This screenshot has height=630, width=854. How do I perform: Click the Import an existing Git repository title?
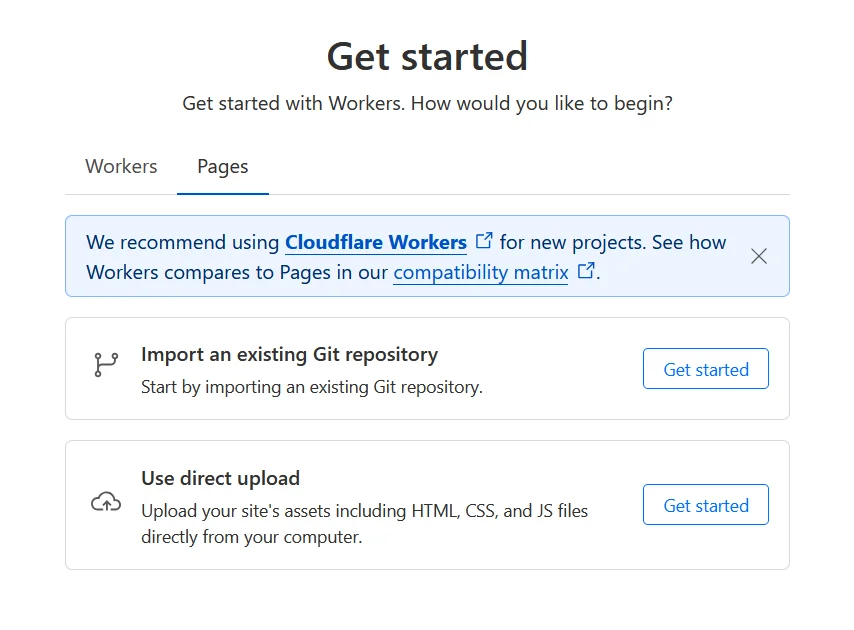coord(289,354)
